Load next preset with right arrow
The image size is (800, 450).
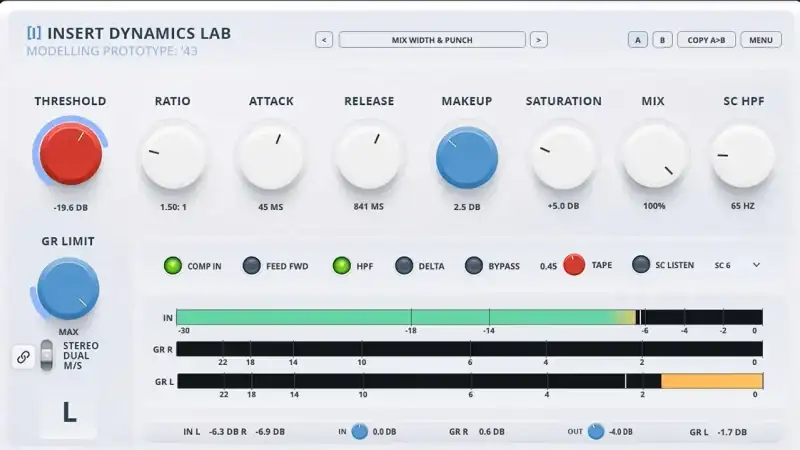point(539,40)
